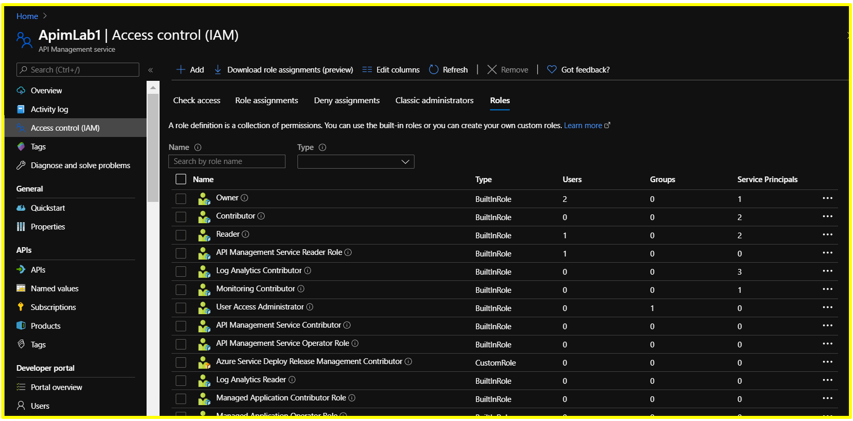The height and width of the screenshot is (421, 853).
Task: Open ellipsis menu for User Access Administrator
Action: pyautogui.click(x=827, y=308)
